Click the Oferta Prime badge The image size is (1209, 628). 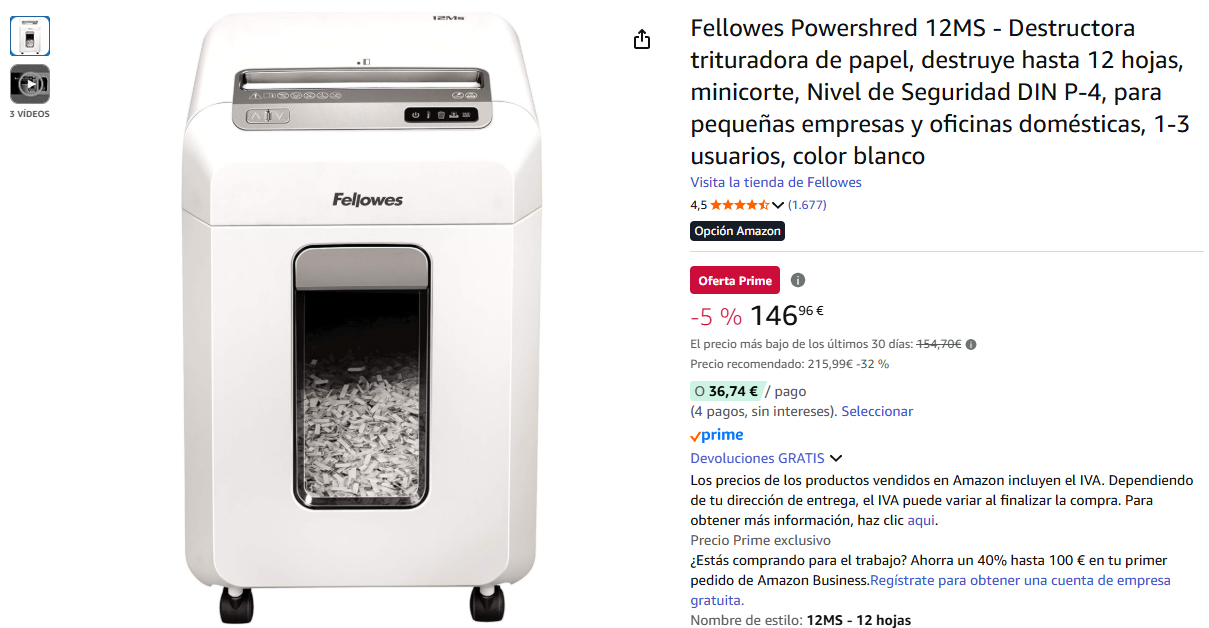(735, 280)
